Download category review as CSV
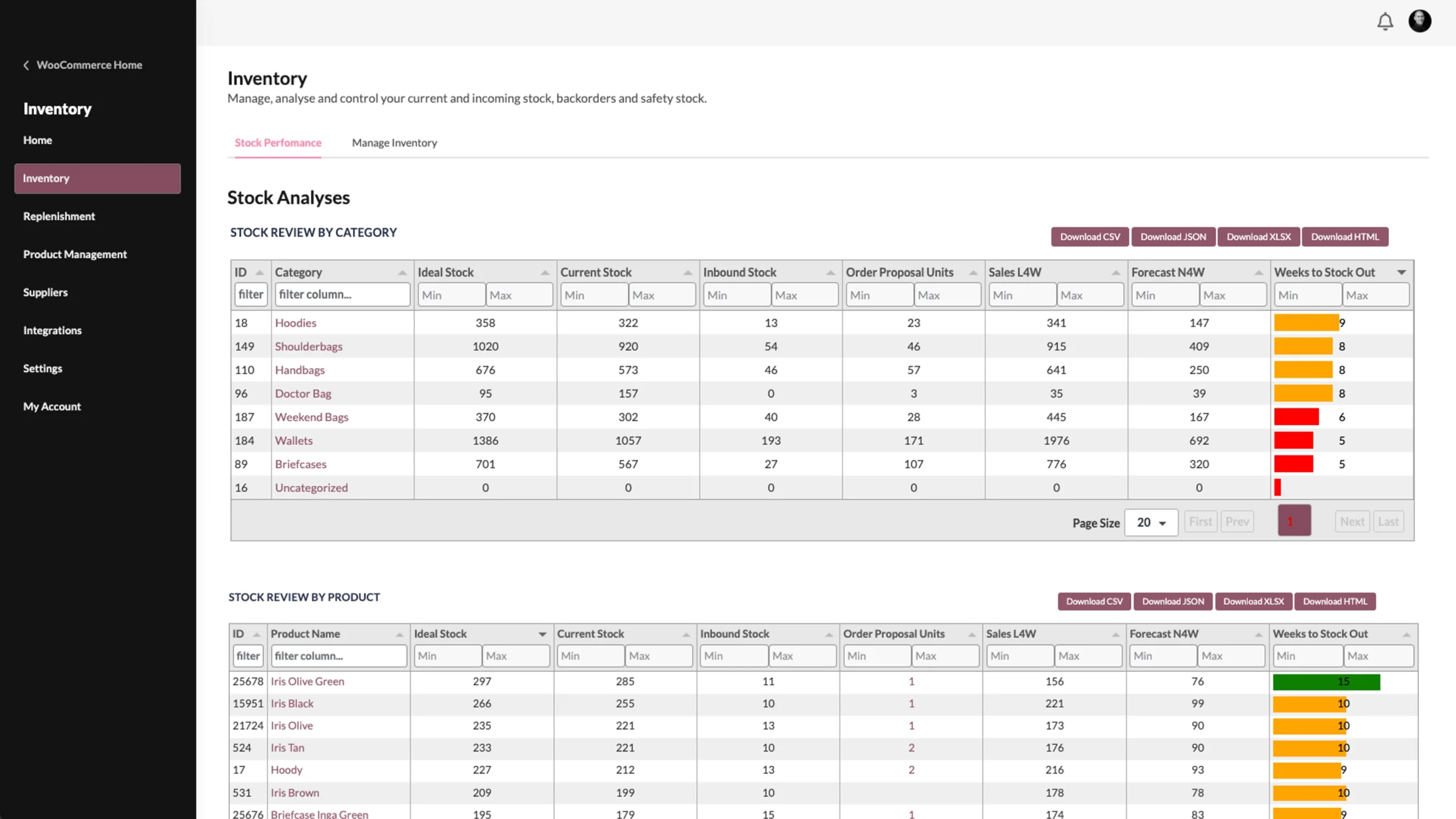The width and height of the screenshot is (1456, 819). [x=1090, y=237]
